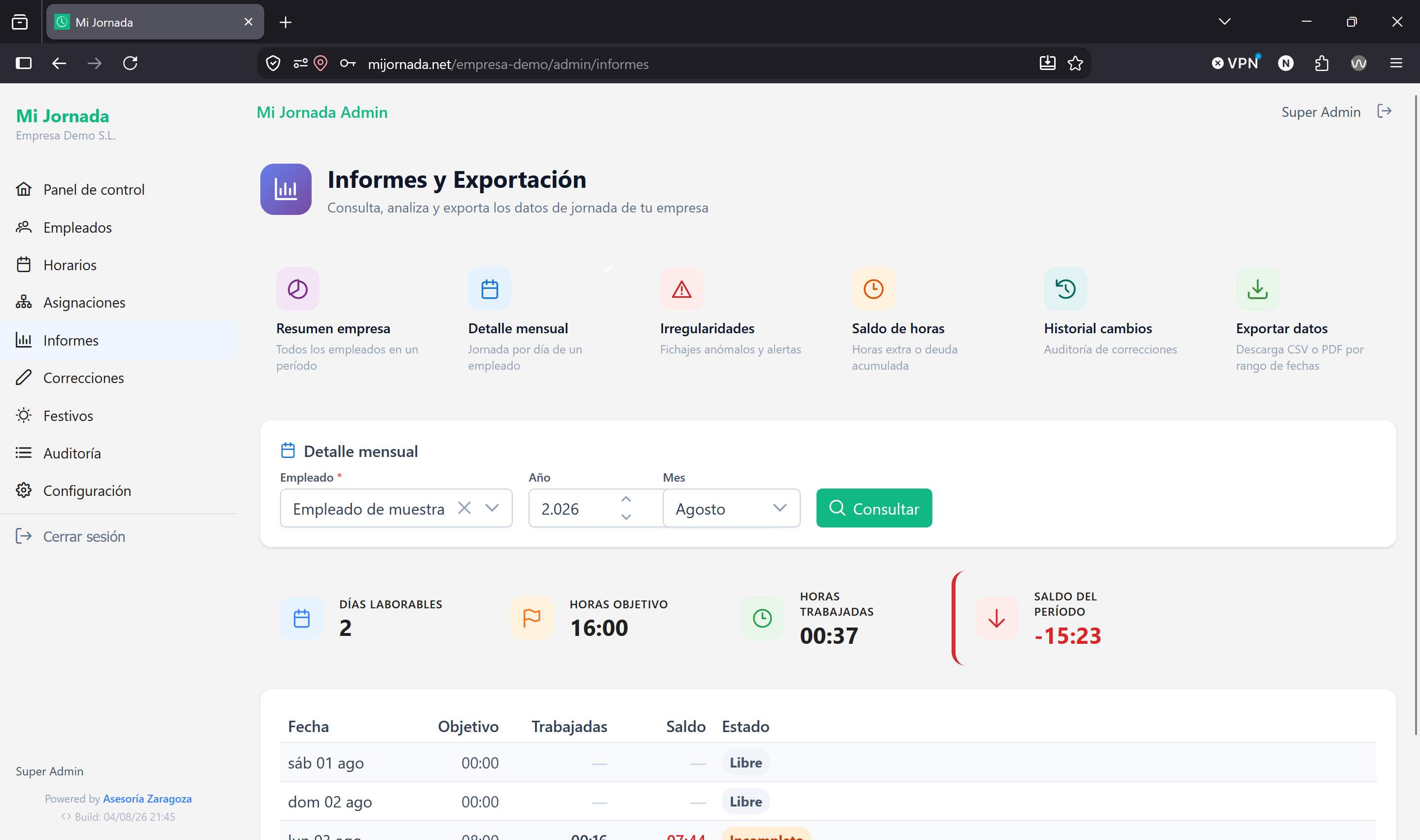
Task: Open Exportar datos download icon
Action: [x=1257, y=289]
